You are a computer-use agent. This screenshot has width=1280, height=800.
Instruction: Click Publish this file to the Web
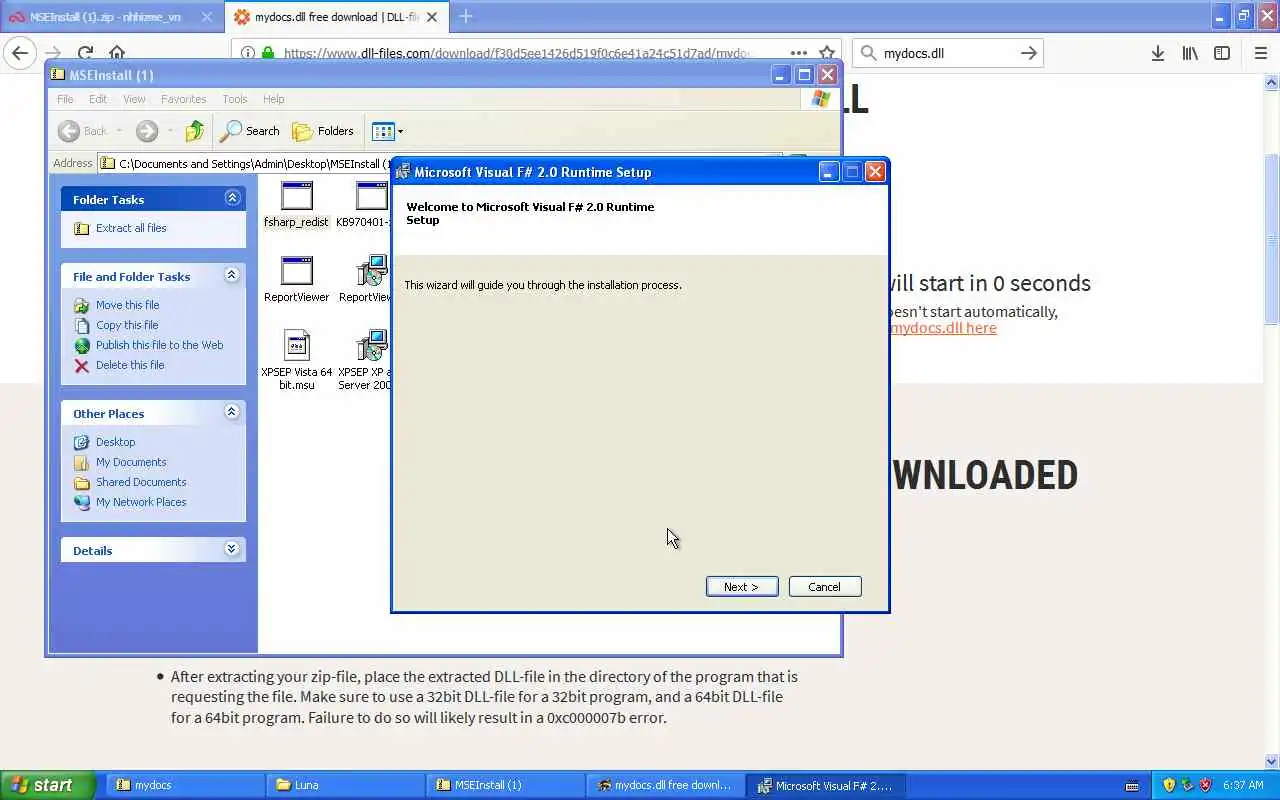coord(159,345)
